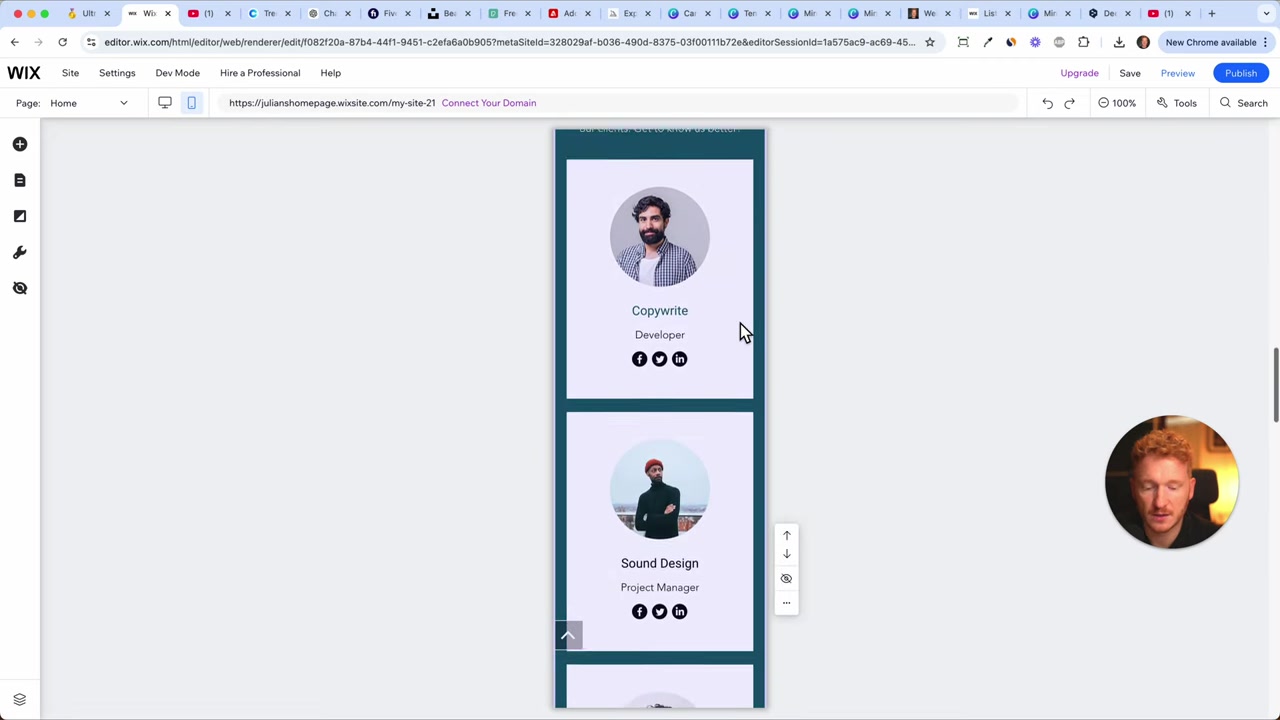Open the Chrome downloads icon
Viewport: 1280px width, 720px height.
tap(1119, 42)
